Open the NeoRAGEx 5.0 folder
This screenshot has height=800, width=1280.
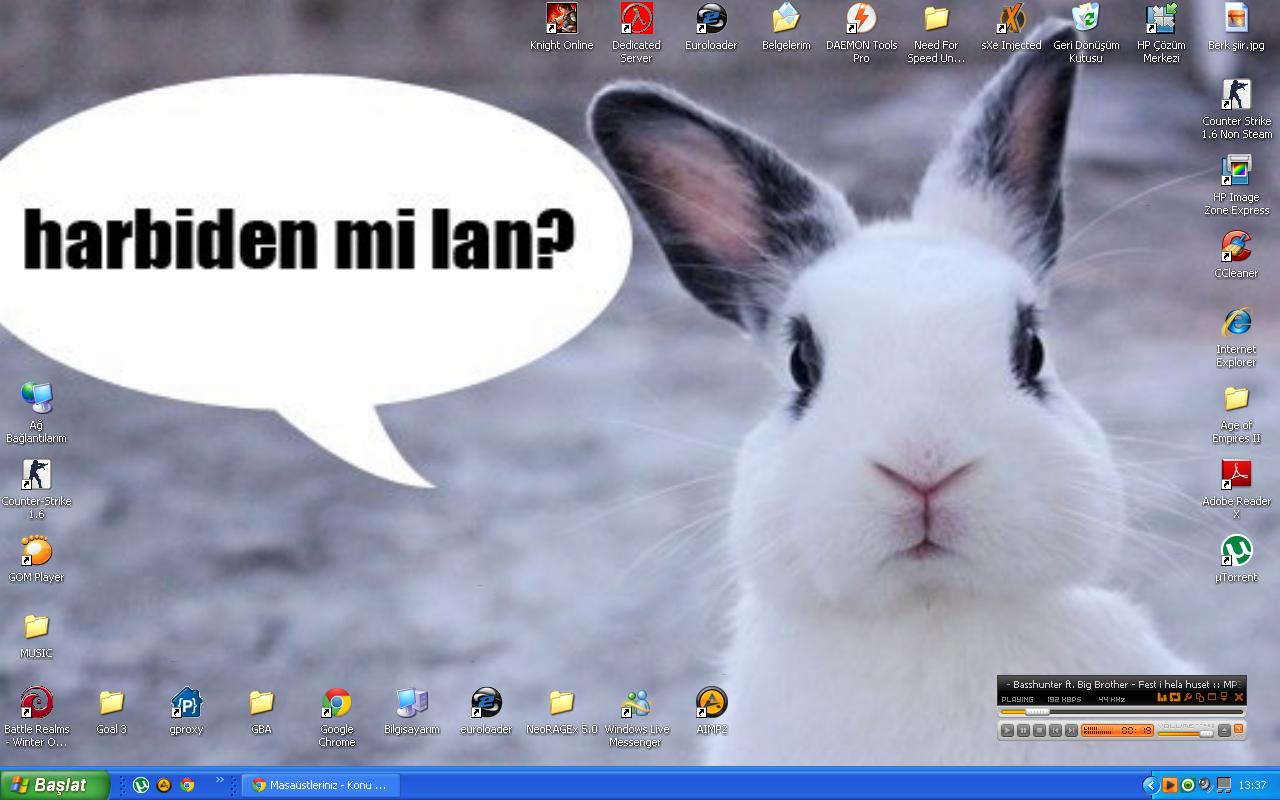561,711
